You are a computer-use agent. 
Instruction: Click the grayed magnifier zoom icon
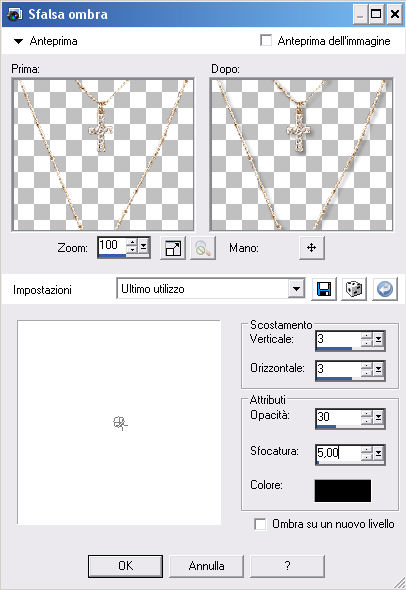click(203, 248)
